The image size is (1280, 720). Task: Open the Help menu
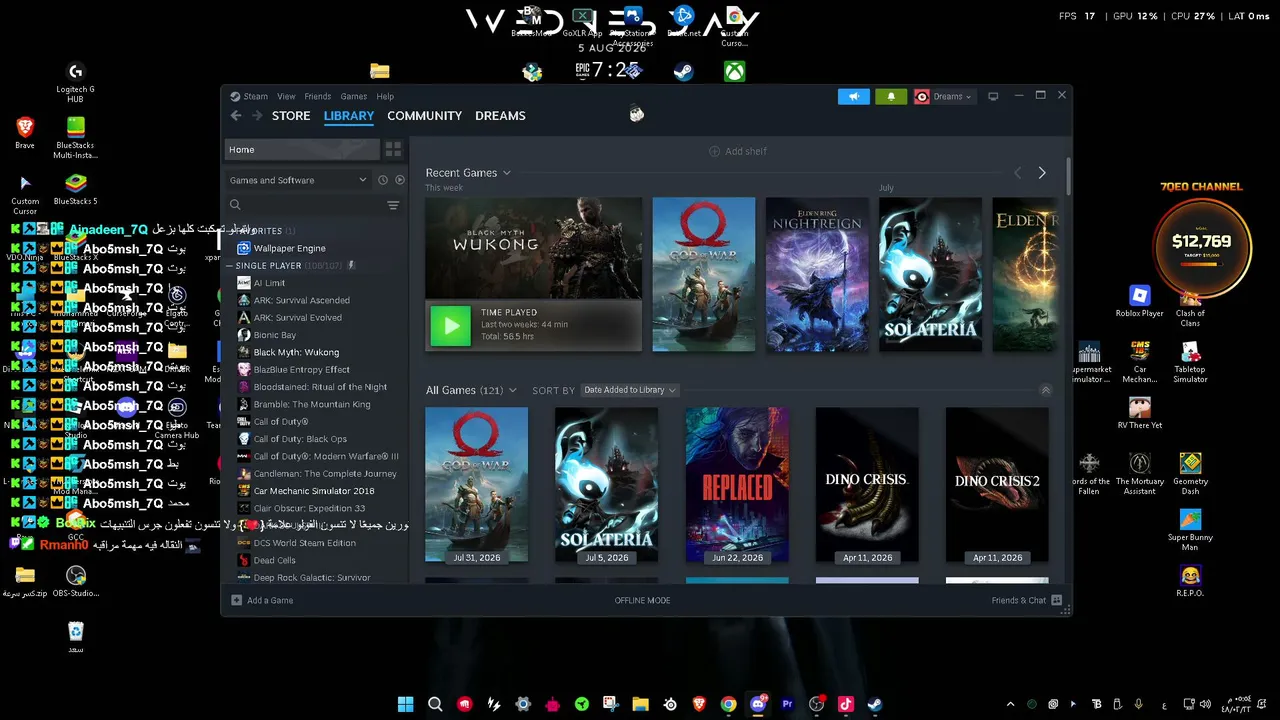click(x=385, y=97)
